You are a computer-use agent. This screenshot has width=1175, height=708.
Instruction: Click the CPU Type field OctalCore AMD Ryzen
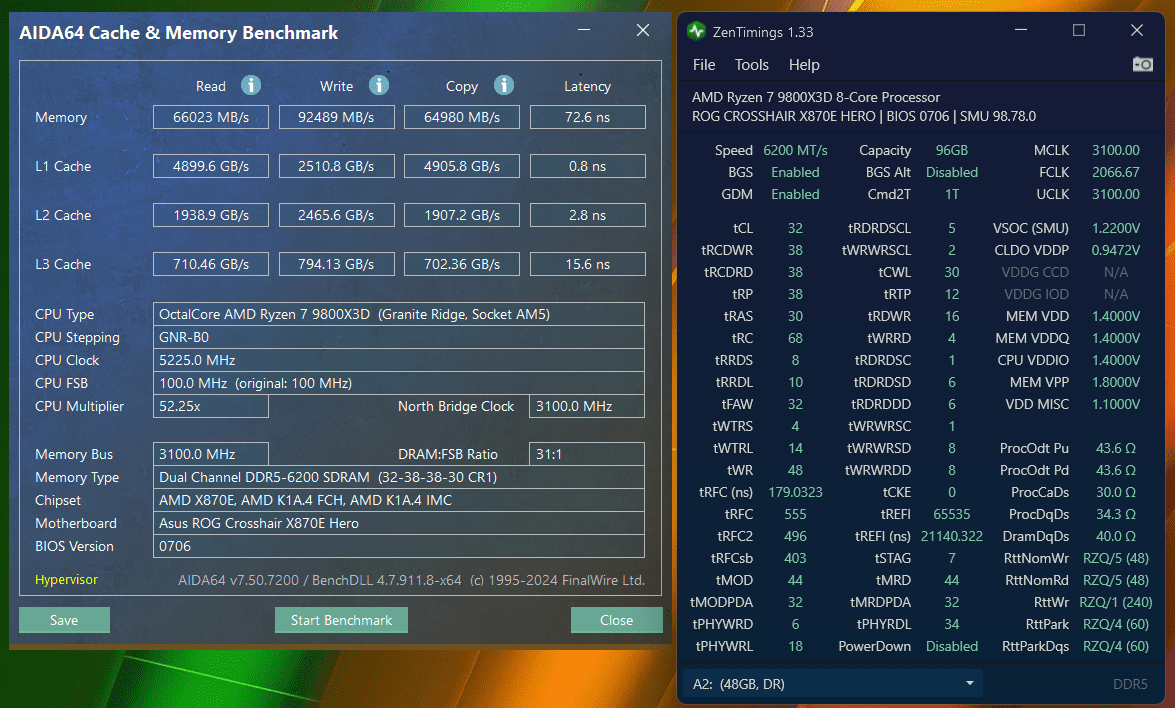tap(399, 314)
